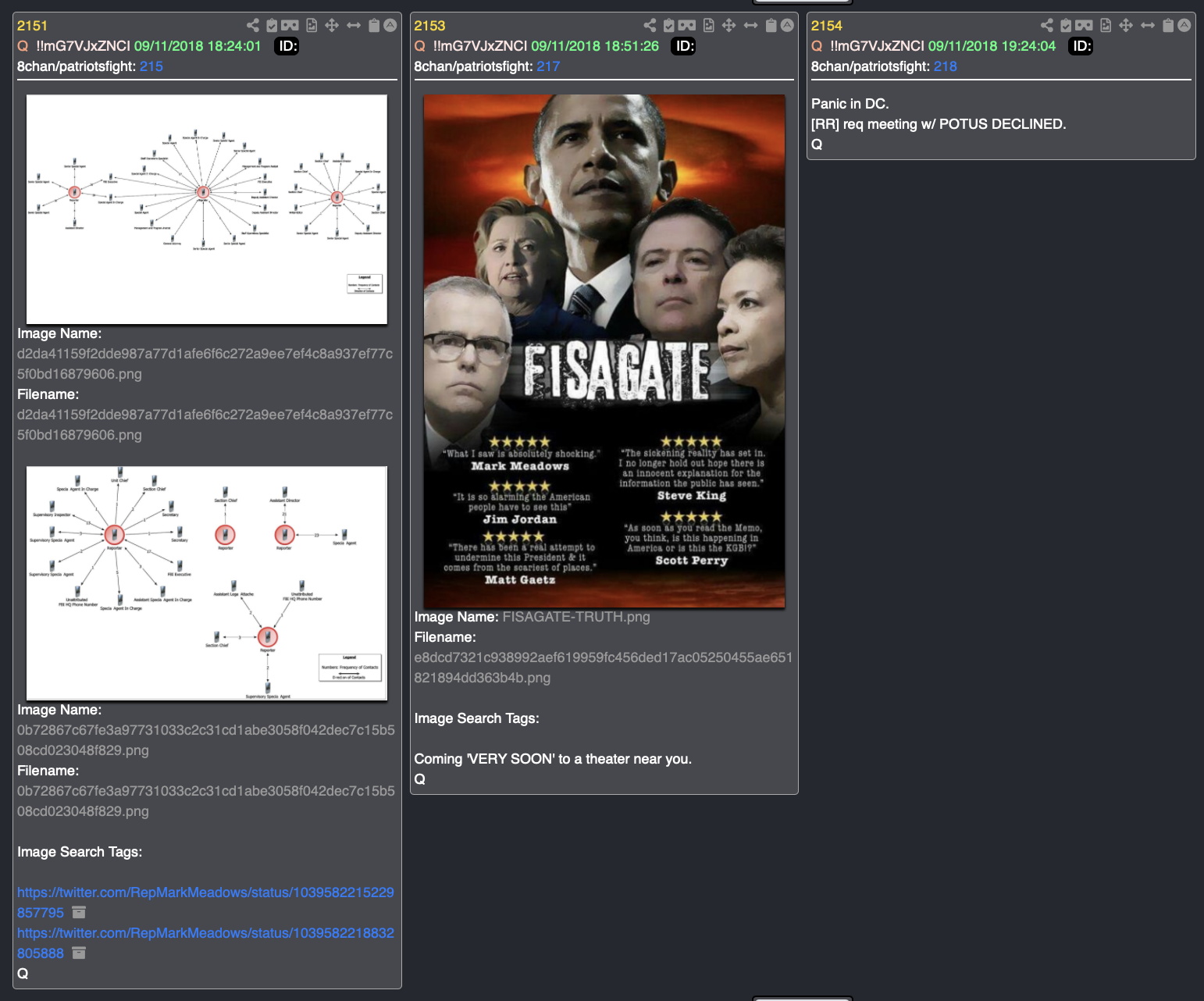The image size is (1204, 1001).
Task: Click the four-way move icon on post 2153
Action: [x=729, y=26]
